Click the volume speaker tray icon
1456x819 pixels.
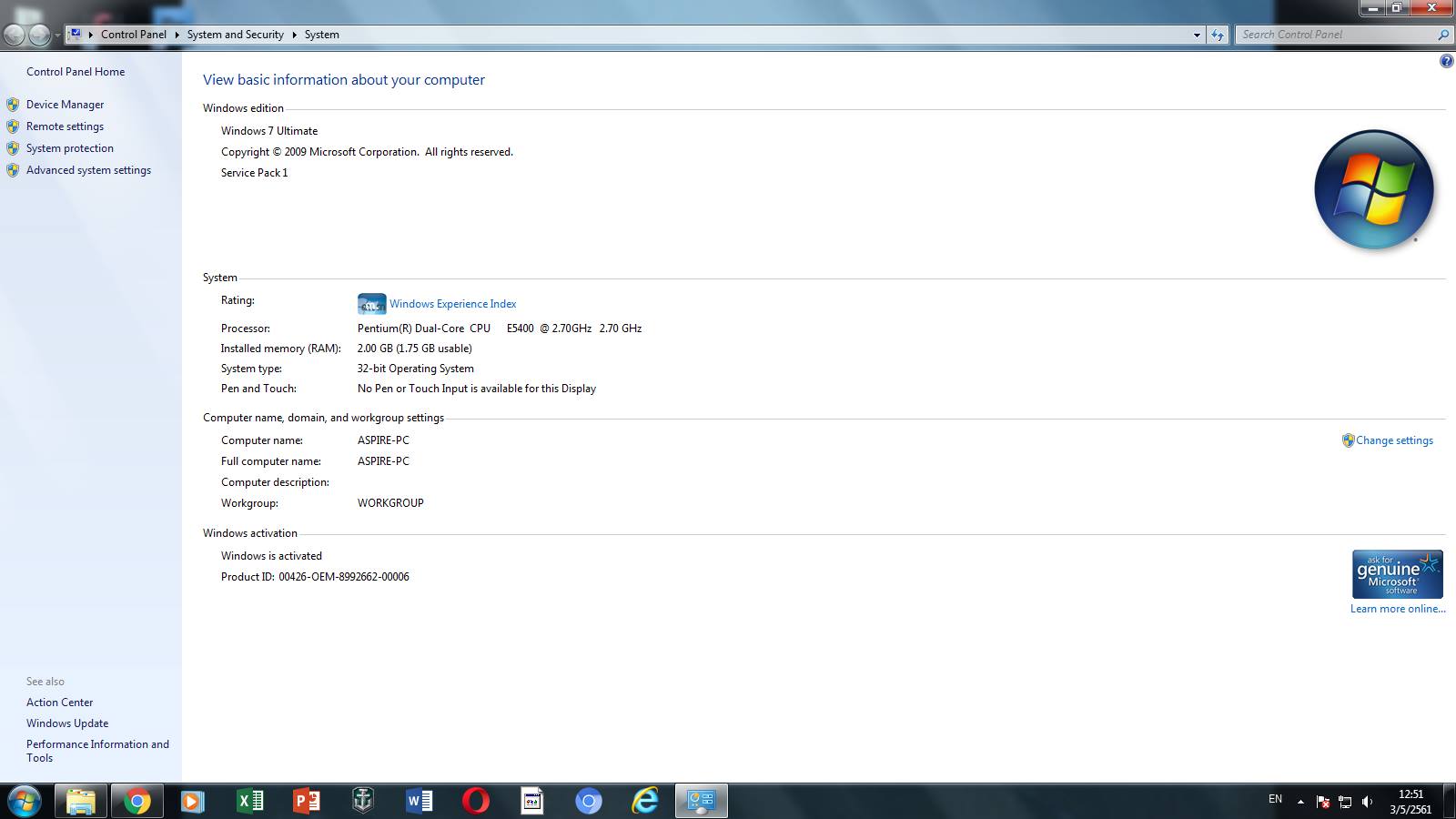(x=1367, y=802)
